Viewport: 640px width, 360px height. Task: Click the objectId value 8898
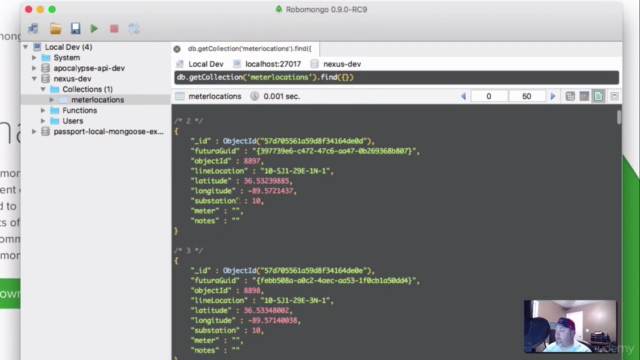(x=252, y=291)
